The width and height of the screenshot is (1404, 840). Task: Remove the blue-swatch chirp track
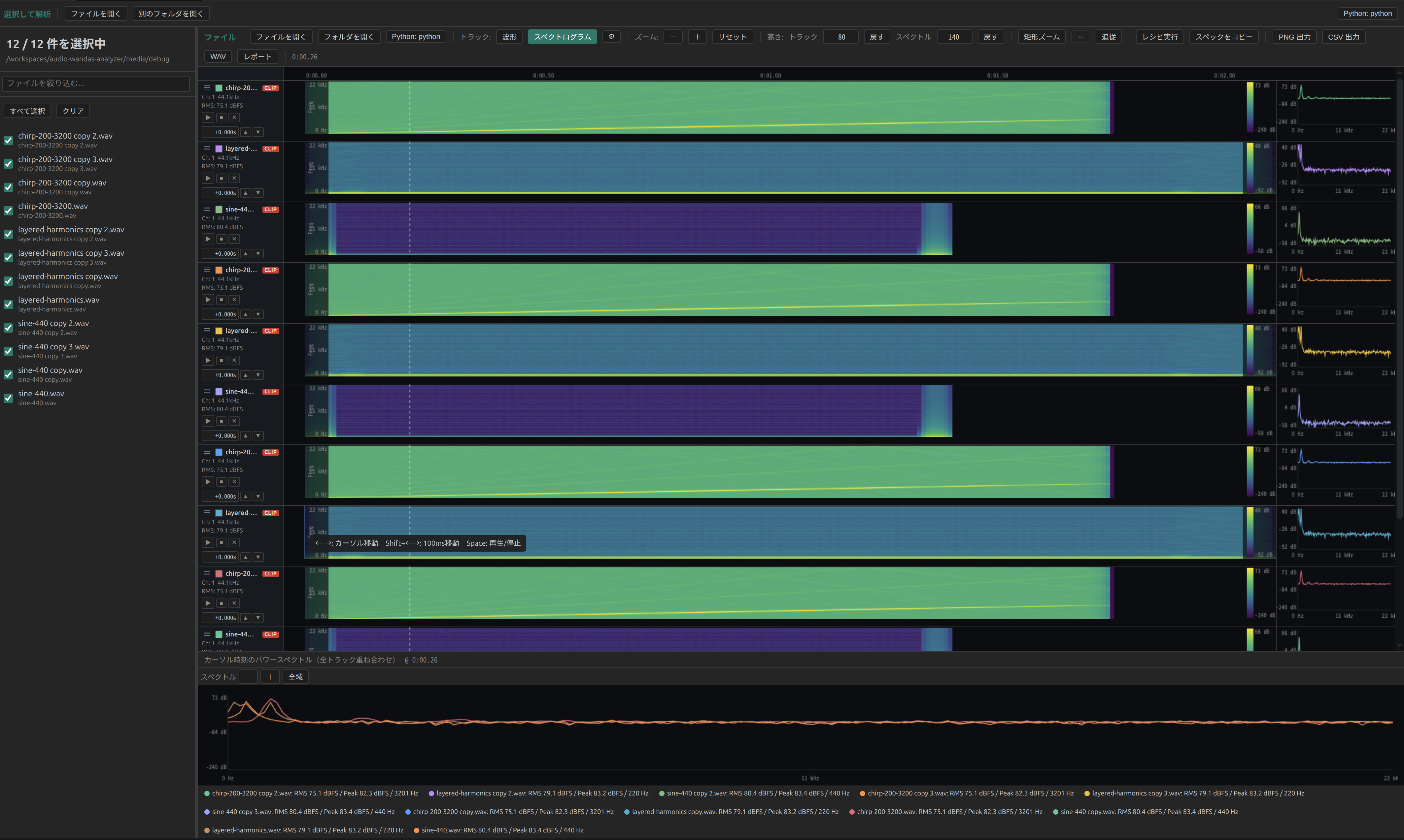pyautogui.click(x=234, y=482)
